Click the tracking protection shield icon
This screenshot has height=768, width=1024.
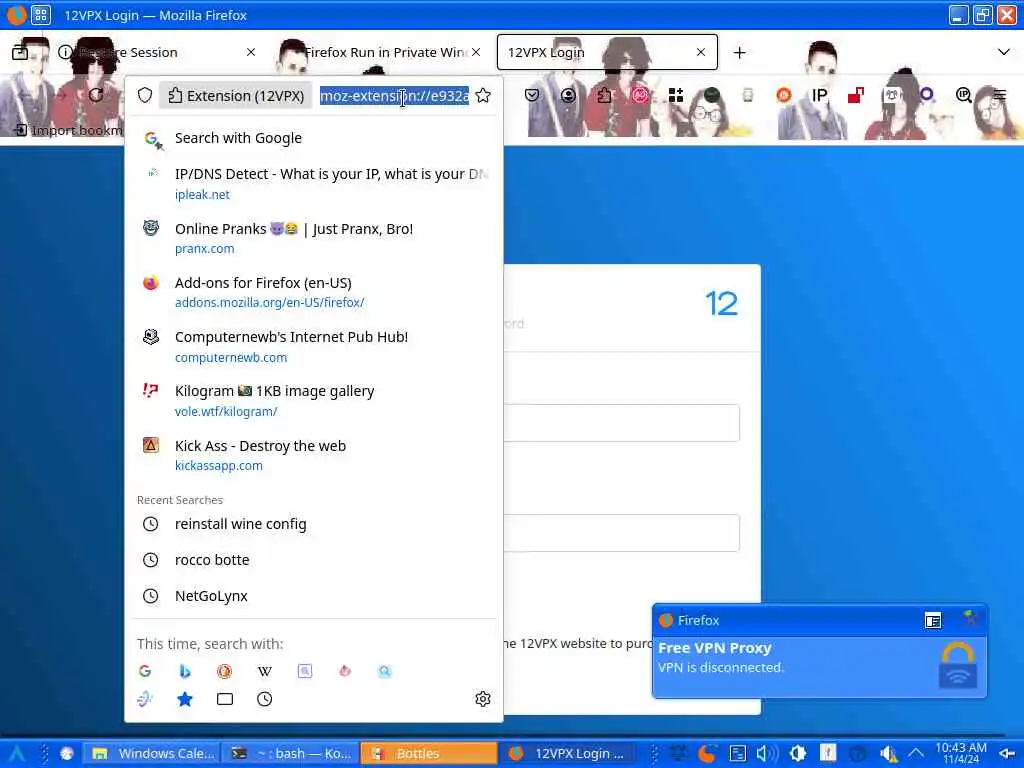coord(145,96)
